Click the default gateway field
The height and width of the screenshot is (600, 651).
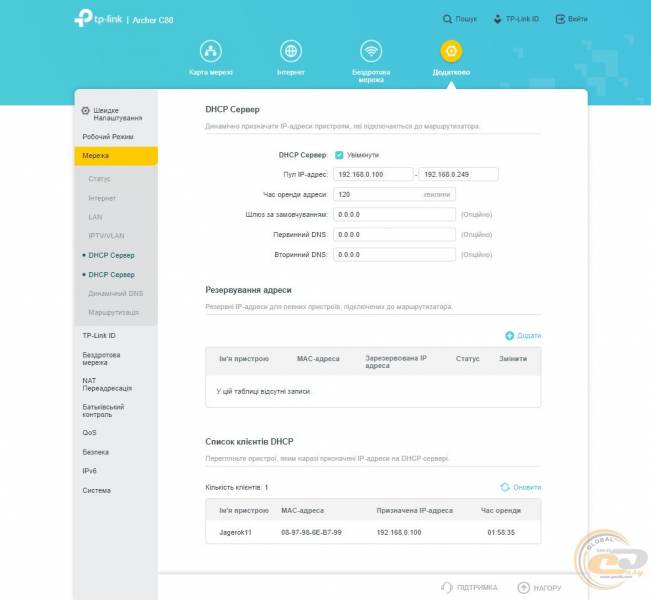[x=394, y=214]
